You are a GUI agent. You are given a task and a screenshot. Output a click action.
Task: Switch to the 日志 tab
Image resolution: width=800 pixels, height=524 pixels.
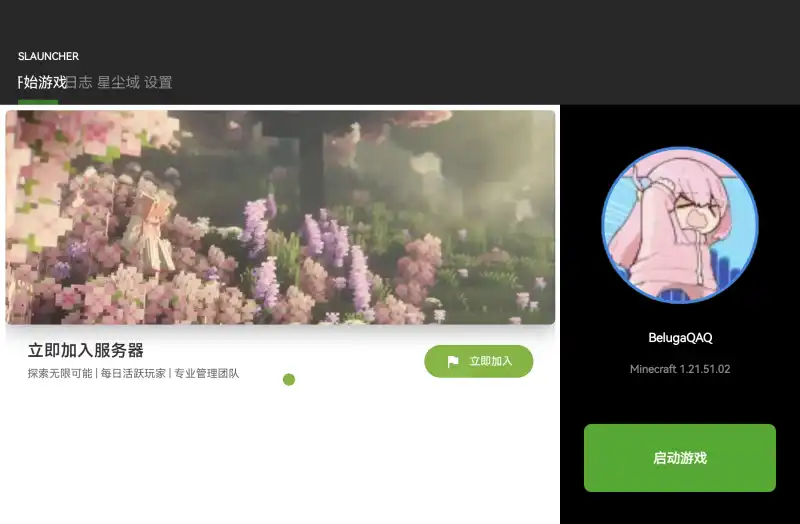pos(79,82)
